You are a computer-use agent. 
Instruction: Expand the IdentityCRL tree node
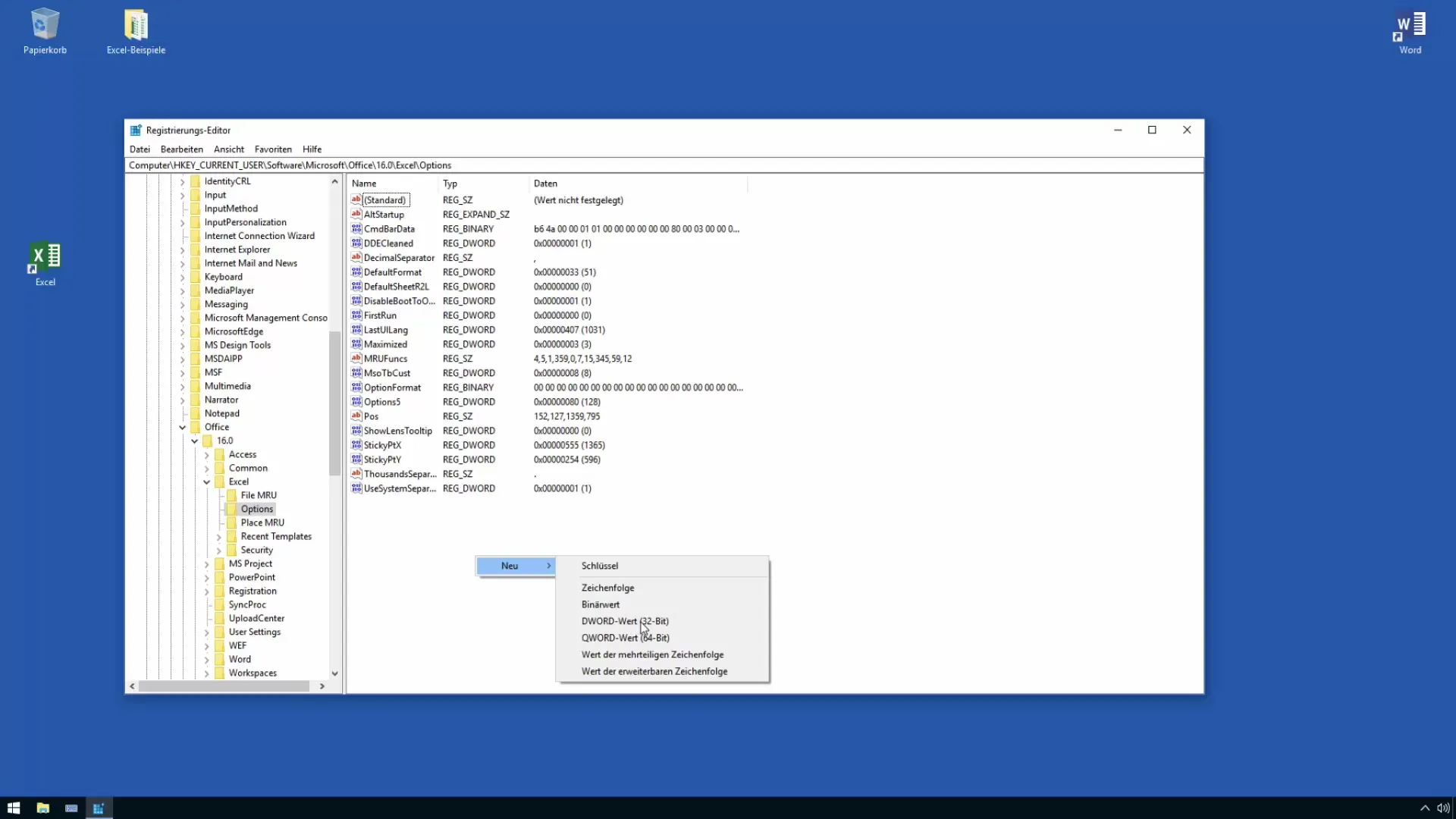pyautogui.click(x=182, y=181)
